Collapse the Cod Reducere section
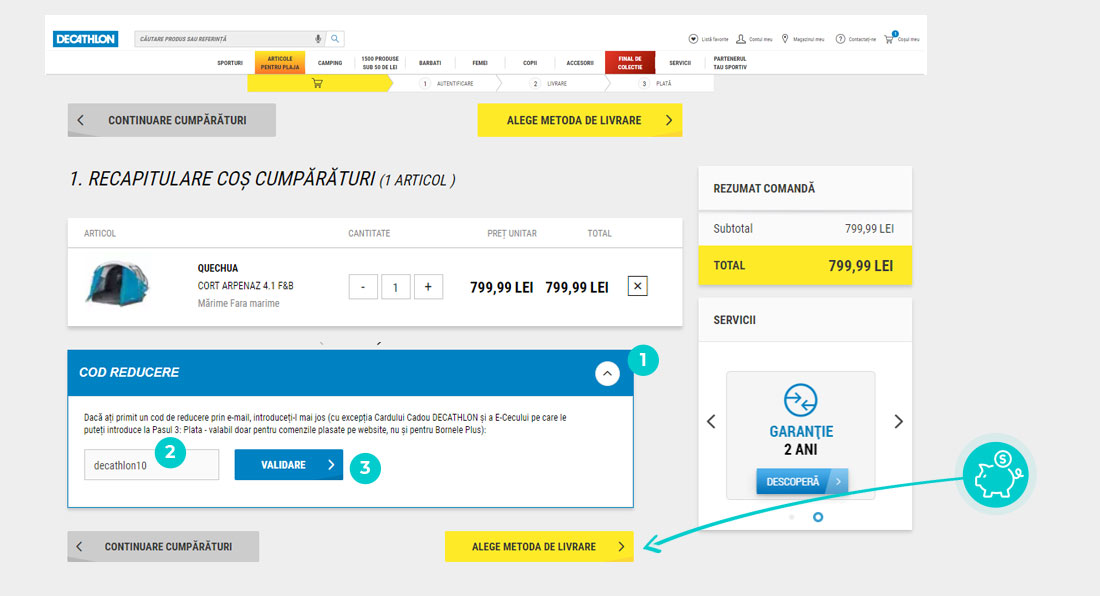1100x596 pixels. [608, 374]
